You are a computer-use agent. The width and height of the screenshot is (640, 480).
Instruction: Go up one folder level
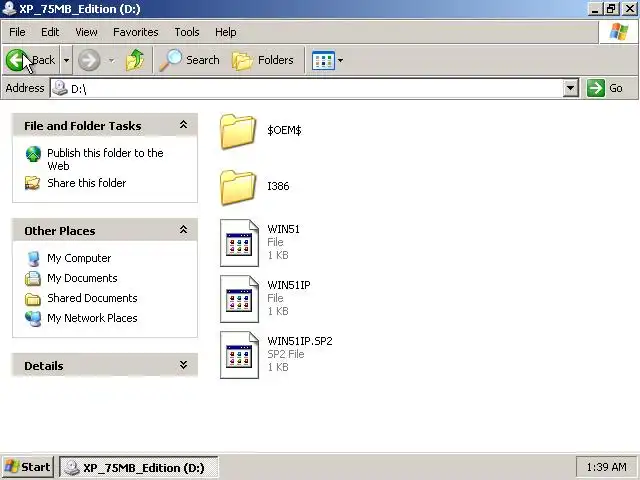click(135, 60)
